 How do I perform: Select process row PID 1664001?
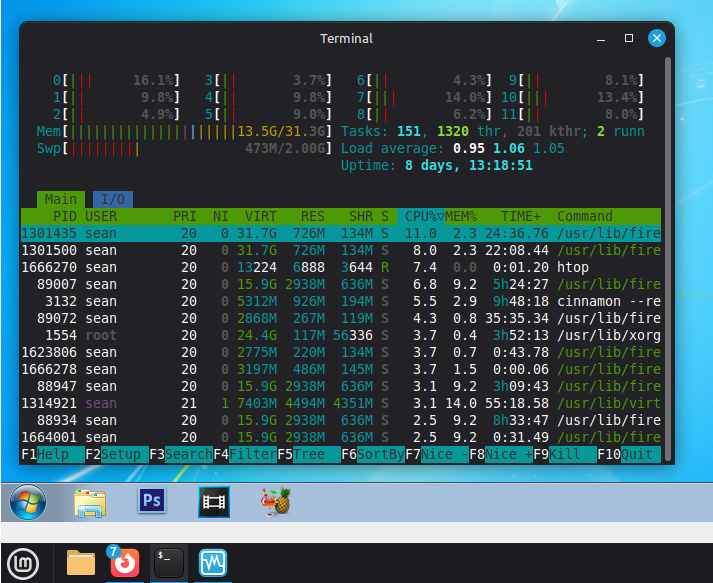coord(341,437)
